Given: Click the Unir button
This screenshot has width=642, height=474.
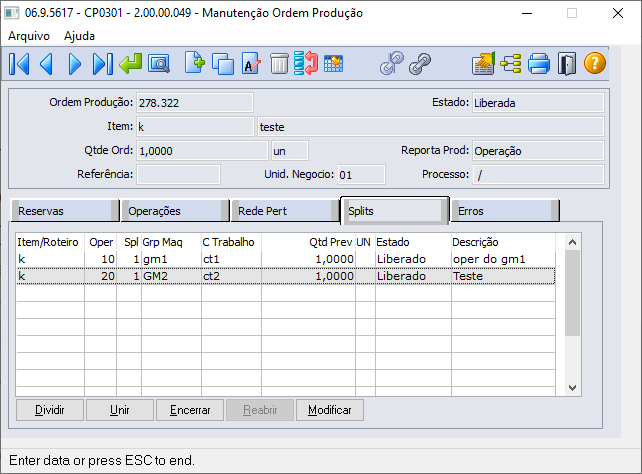Looking at the screenshot, I should [x=120, y=410].
